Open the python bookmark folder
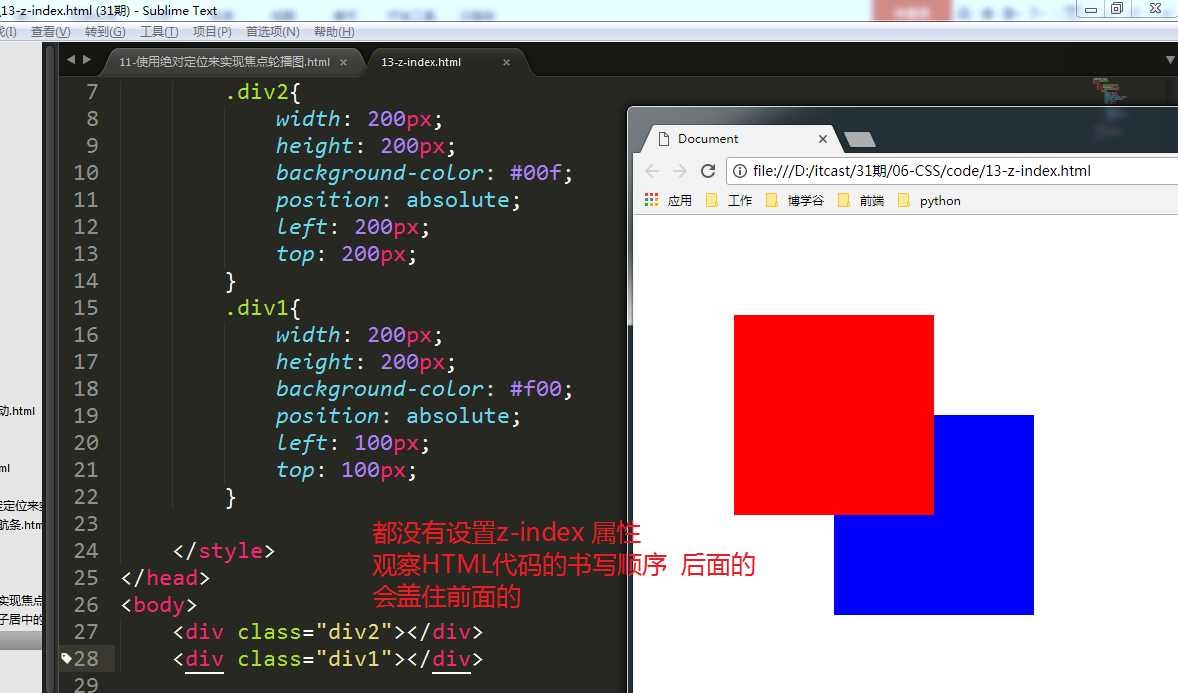This screenshot has width=1178, height=693. click(x=929, y=201)
